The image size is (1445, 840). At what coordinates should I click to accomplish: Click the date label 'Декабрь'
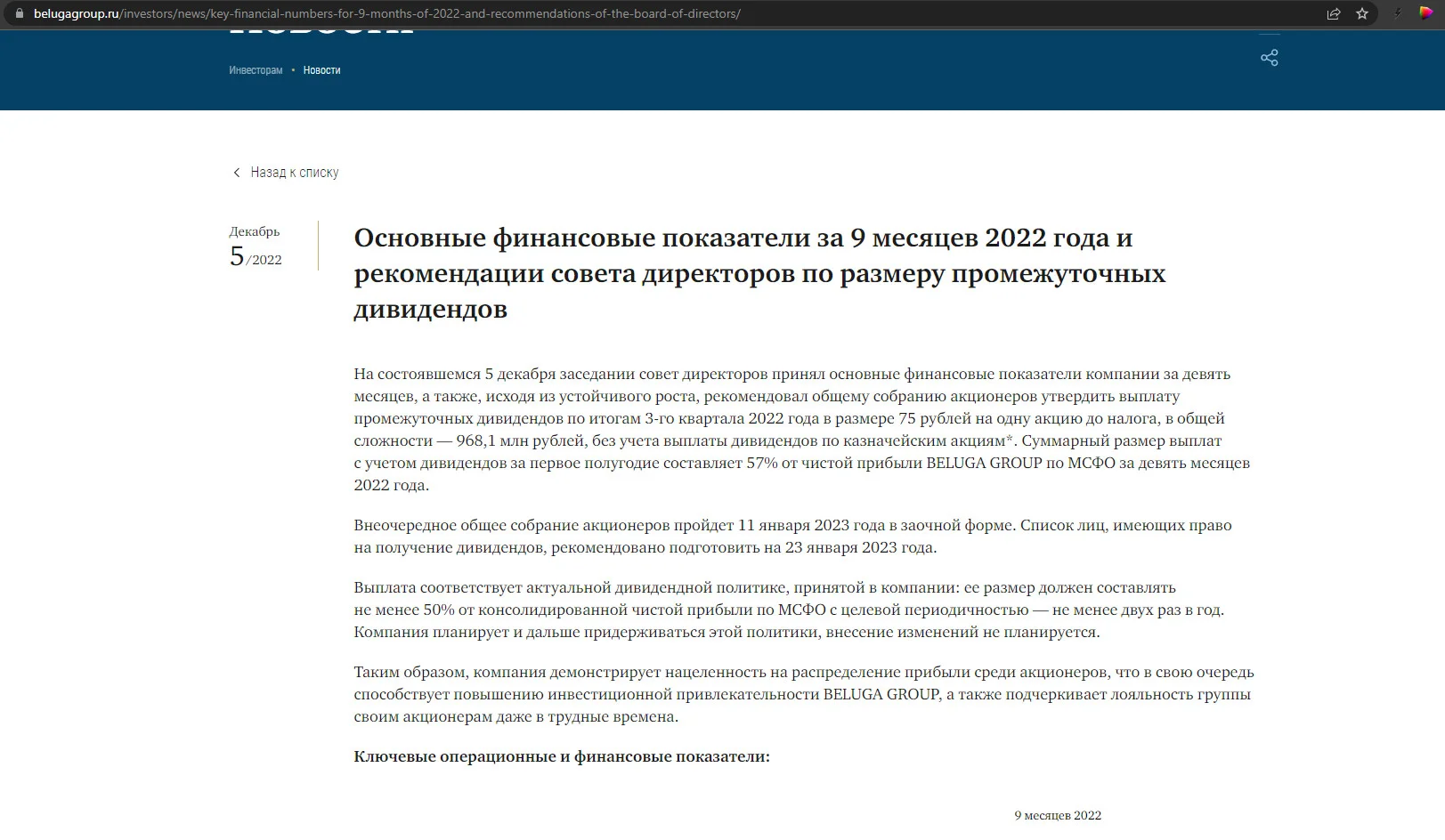(x=255, y=231)
